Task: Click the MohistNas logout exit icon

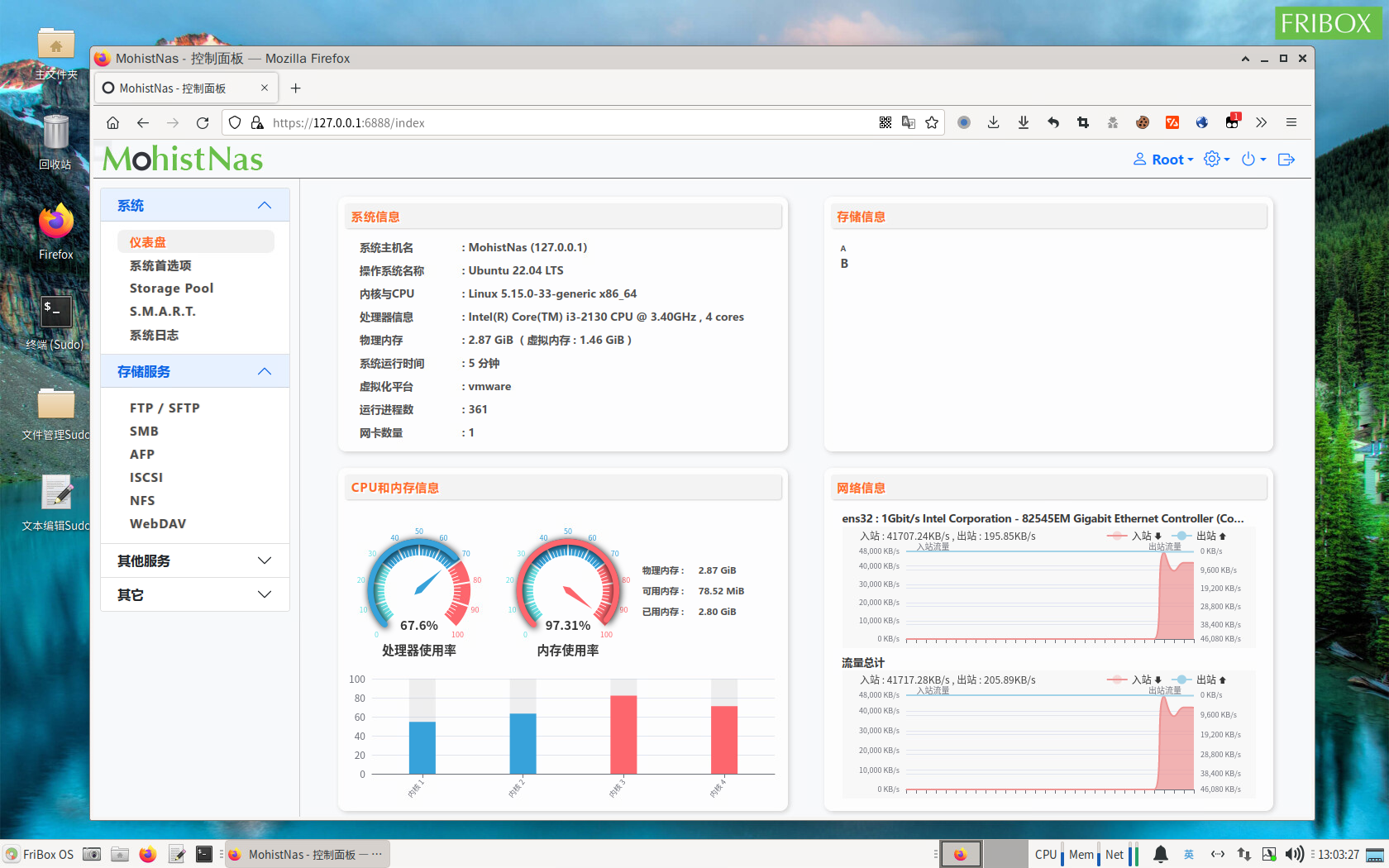Action: (x=1286, y=160)
